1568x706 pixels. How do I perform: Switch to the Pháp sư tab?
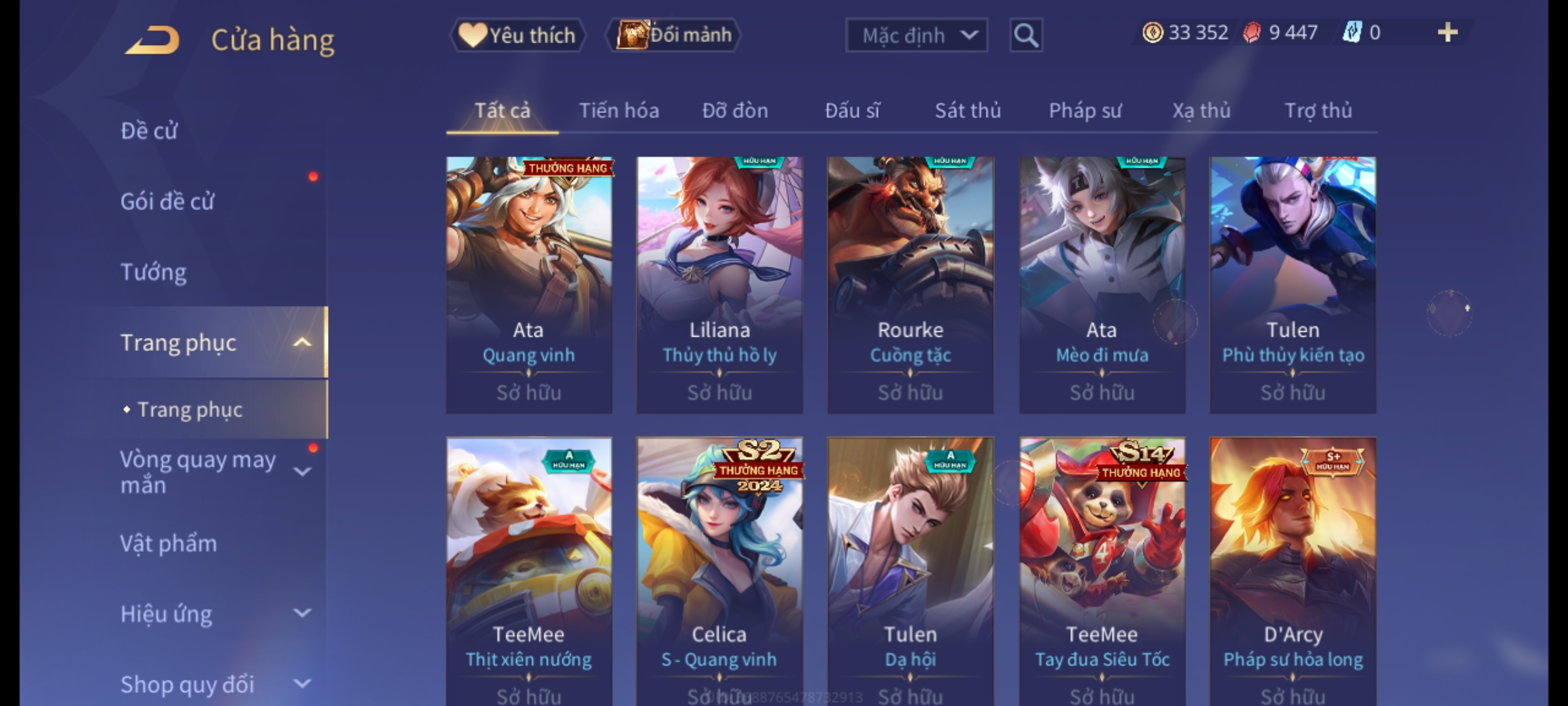coord(1085,110)
